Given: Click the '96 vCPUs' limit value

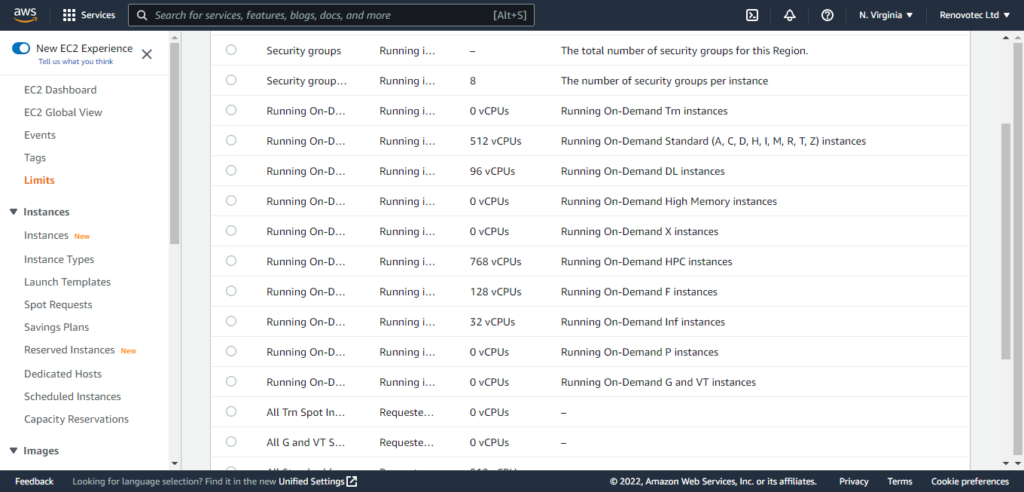Looking at the screenshot, I should (x=492, y=171).
